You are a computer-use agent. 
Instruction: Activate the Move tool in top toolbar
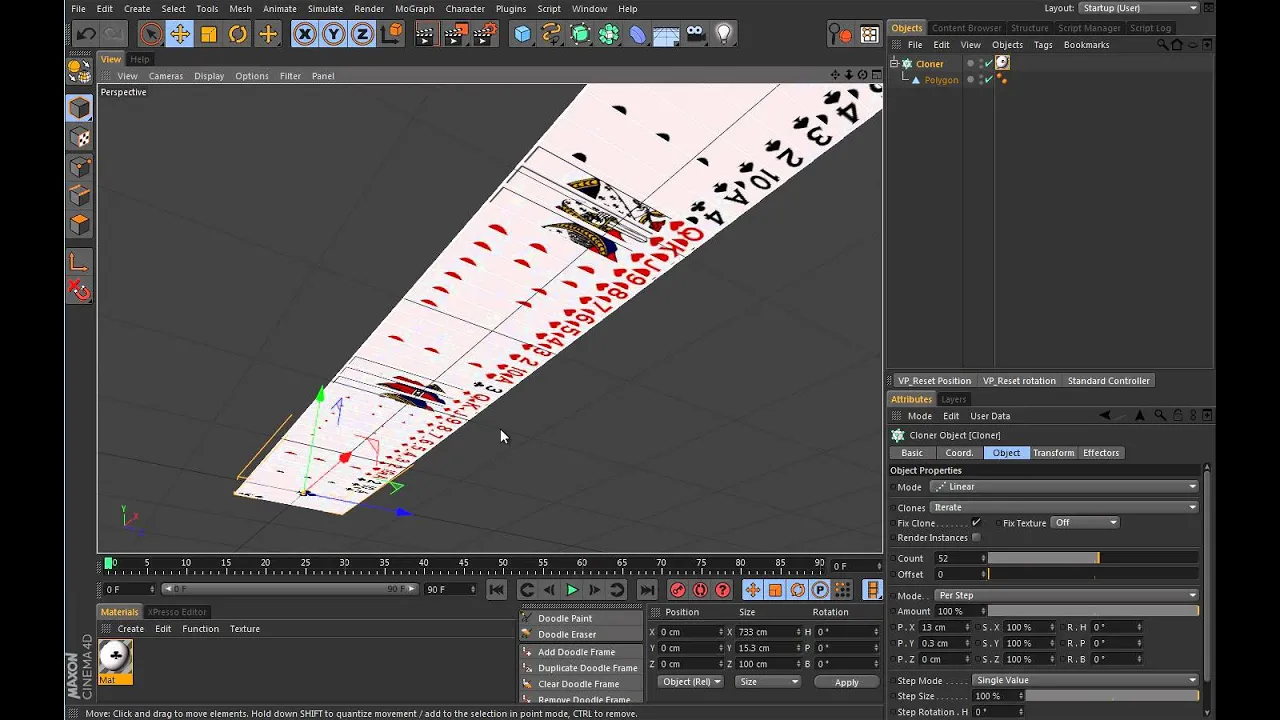tap(180, 34)
